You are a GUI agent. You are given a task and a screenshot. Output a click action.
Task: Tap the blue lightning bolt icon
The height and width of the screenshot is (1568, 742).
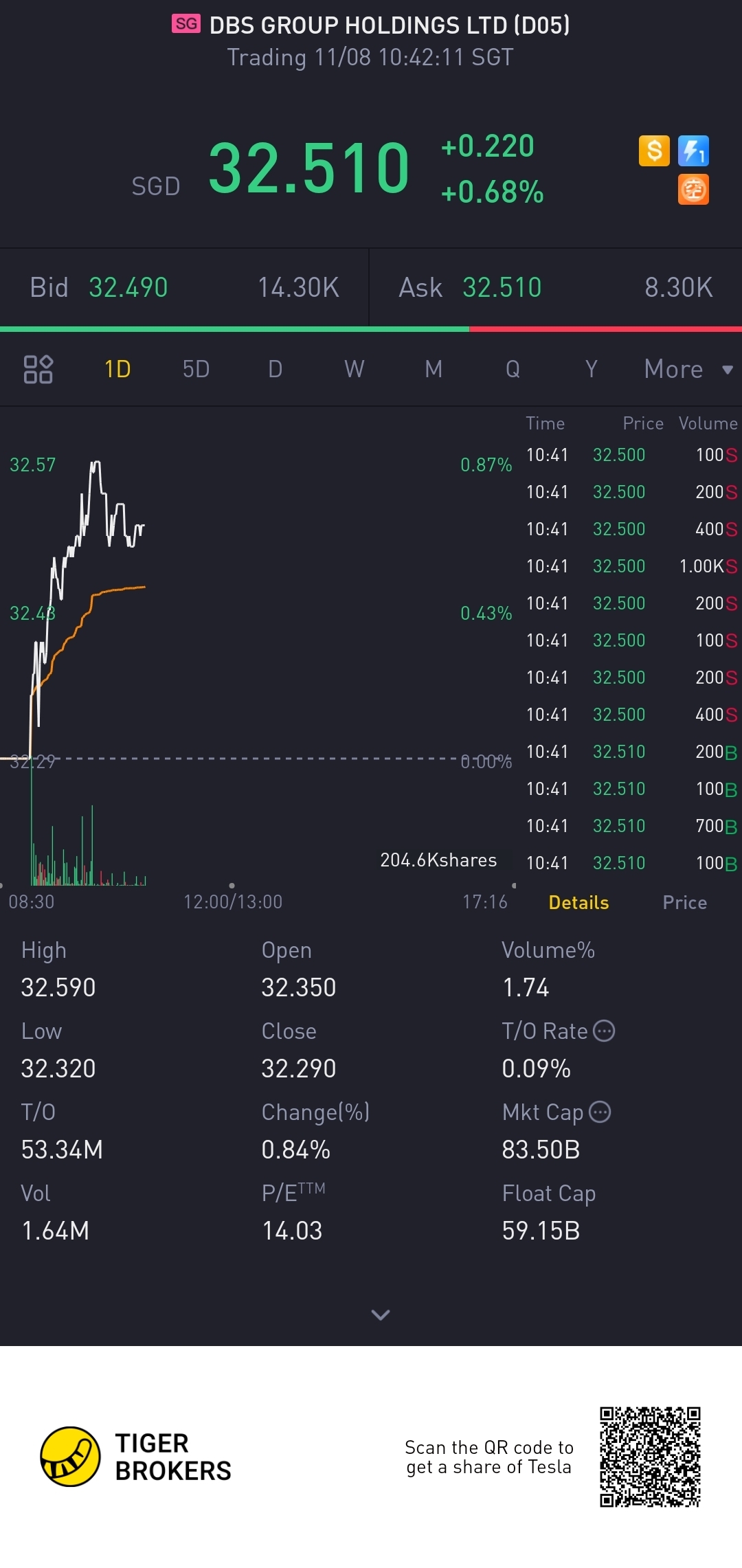[693, 150]
